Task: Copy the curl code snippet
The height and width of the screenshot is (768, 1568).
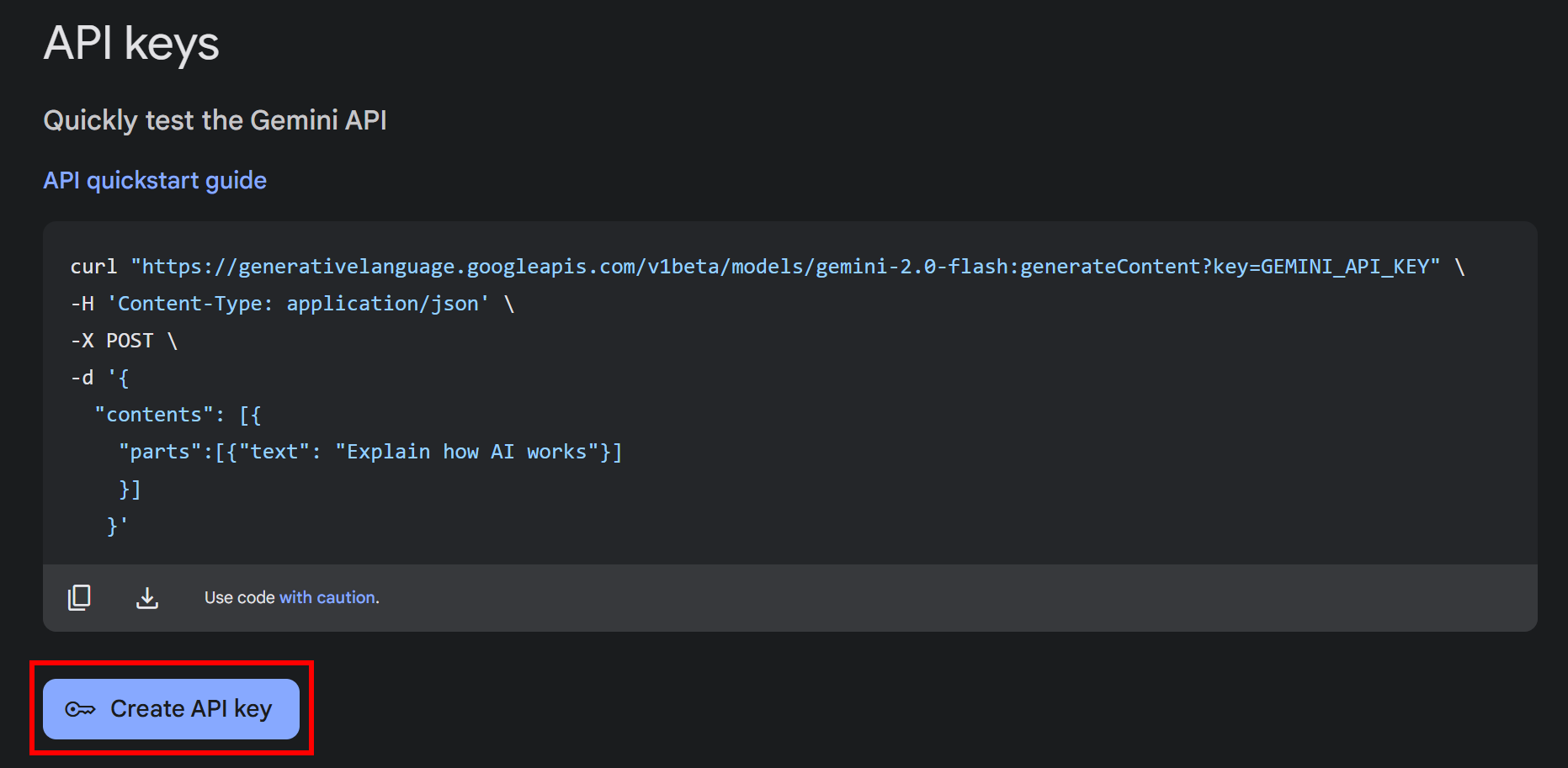Action: pyautogui.click(x=78, y=597)
